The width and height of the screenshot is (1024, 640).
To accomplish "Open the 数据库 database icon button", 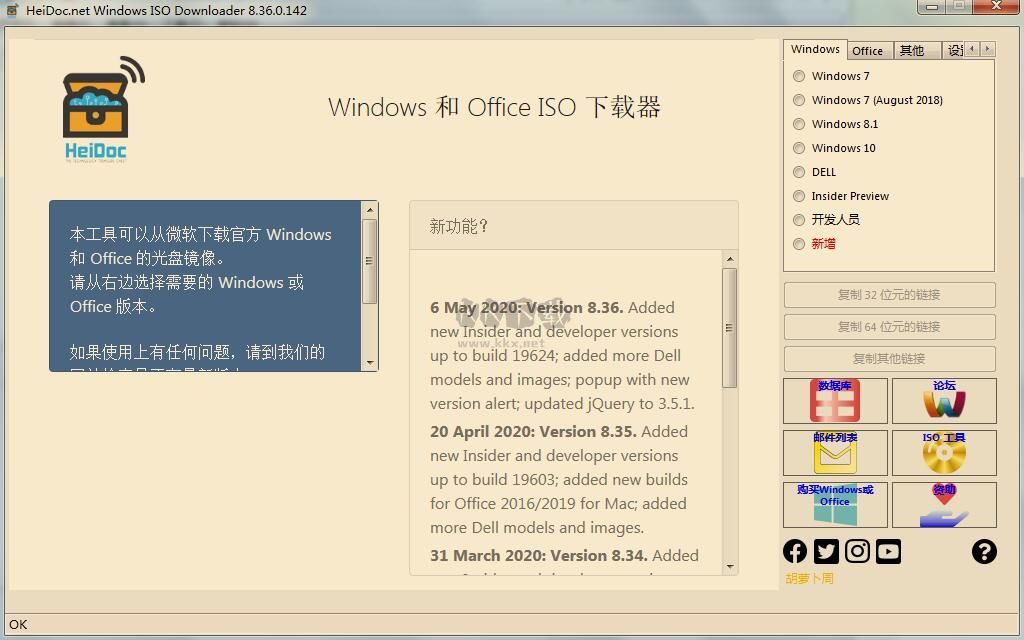I will [835, 401].
